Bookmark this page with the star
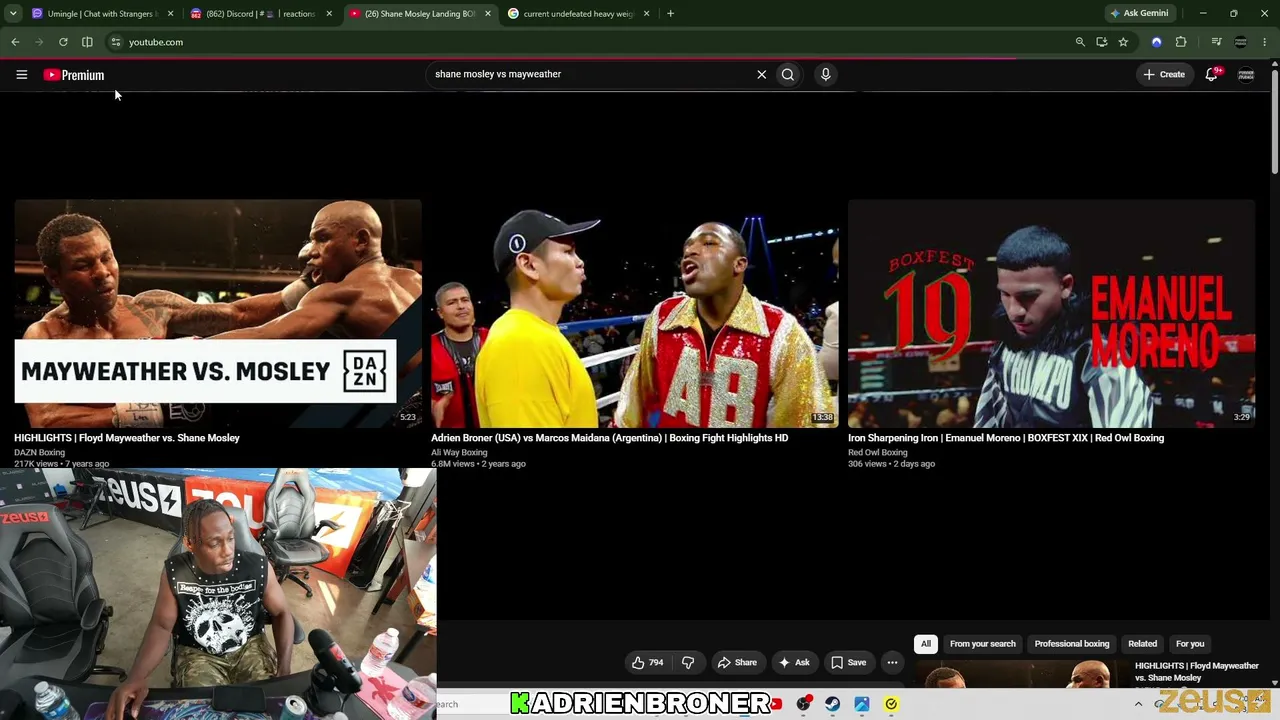 [x=1123, y=42]
